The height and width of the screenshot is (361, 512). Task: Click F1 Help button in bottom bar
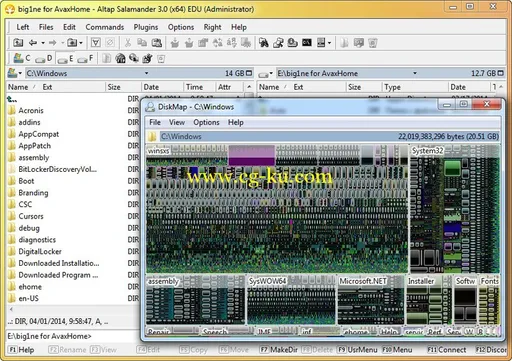tap(21, 350)
